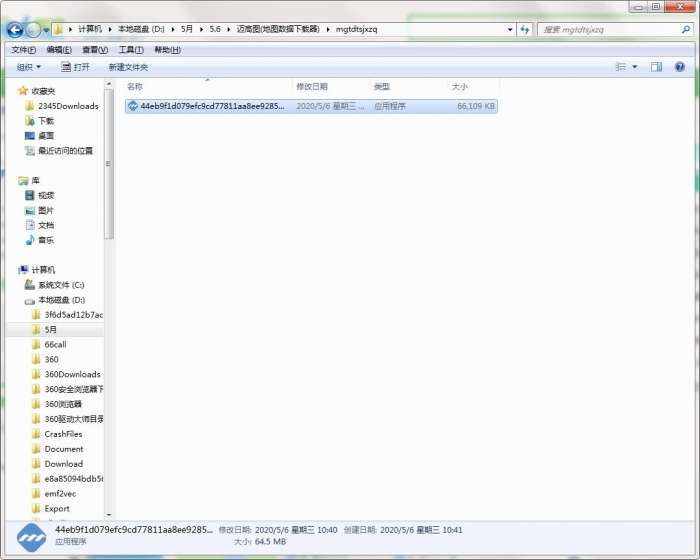Open the view options dropdown arrow
Viewport: 700px width, 560px height.
click(635, 67)
